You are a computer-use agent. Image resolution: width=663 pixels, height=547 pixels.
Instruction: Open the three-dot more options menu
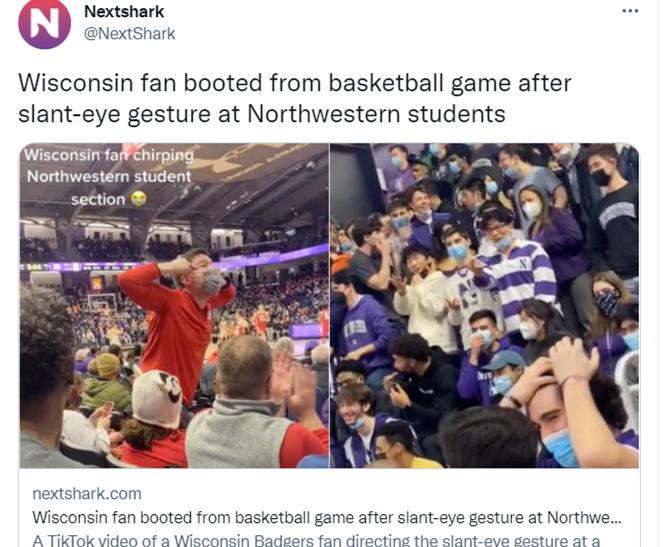630,11
